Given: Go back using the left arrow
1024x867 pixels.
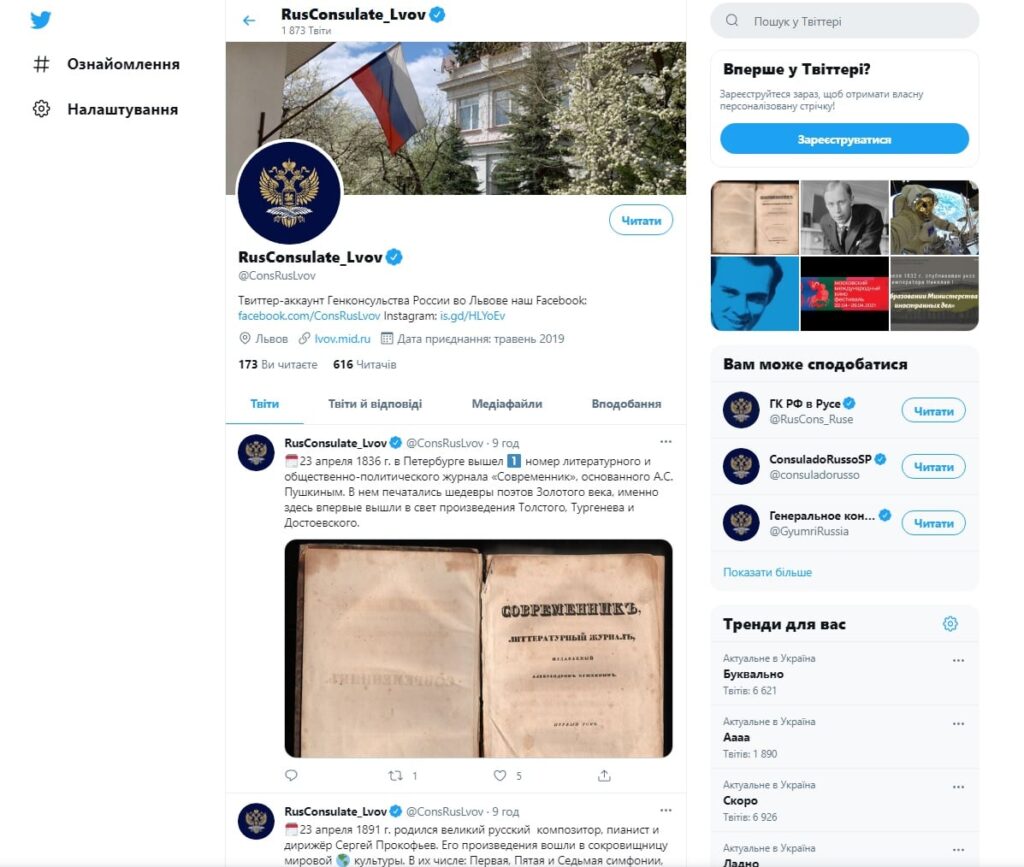Looking at the screenshot, I should [249, 21].
